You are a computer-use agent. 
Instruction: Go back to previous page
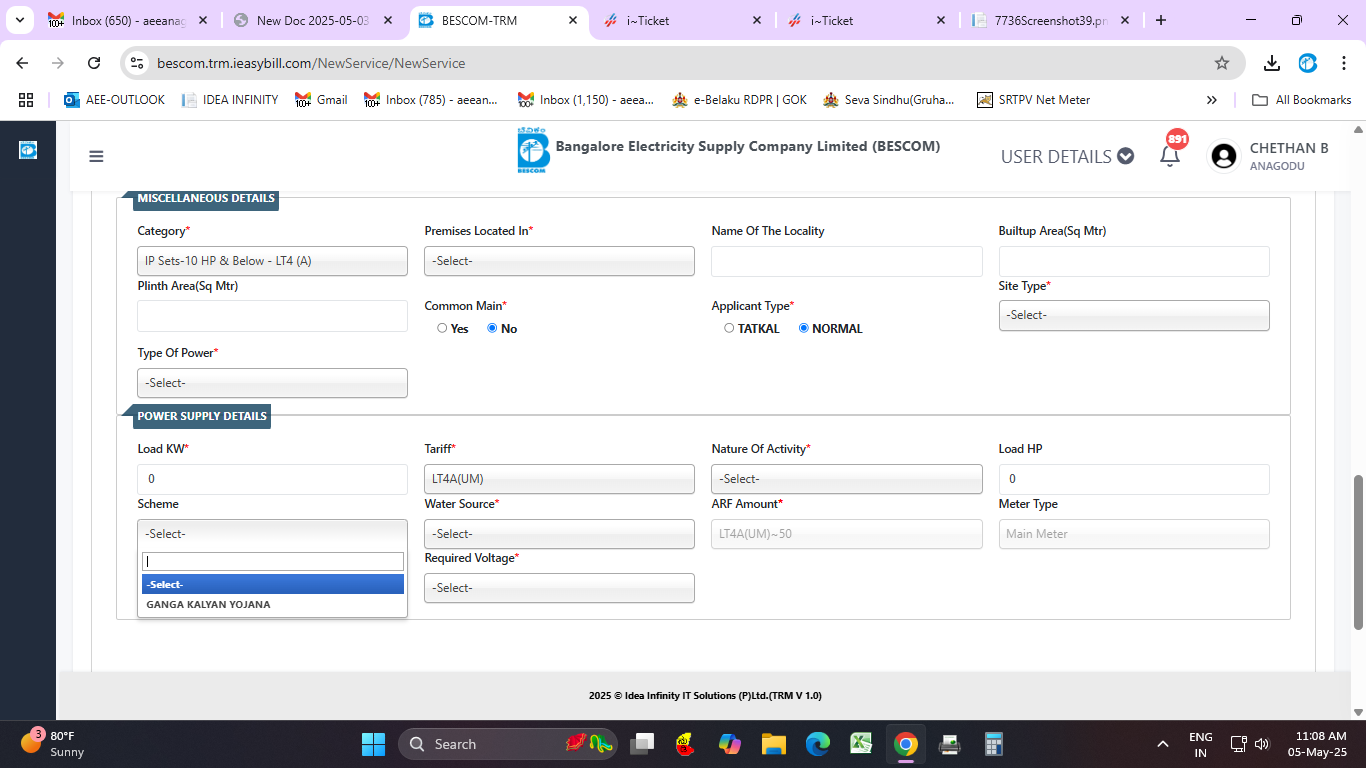tap(22, 63)
